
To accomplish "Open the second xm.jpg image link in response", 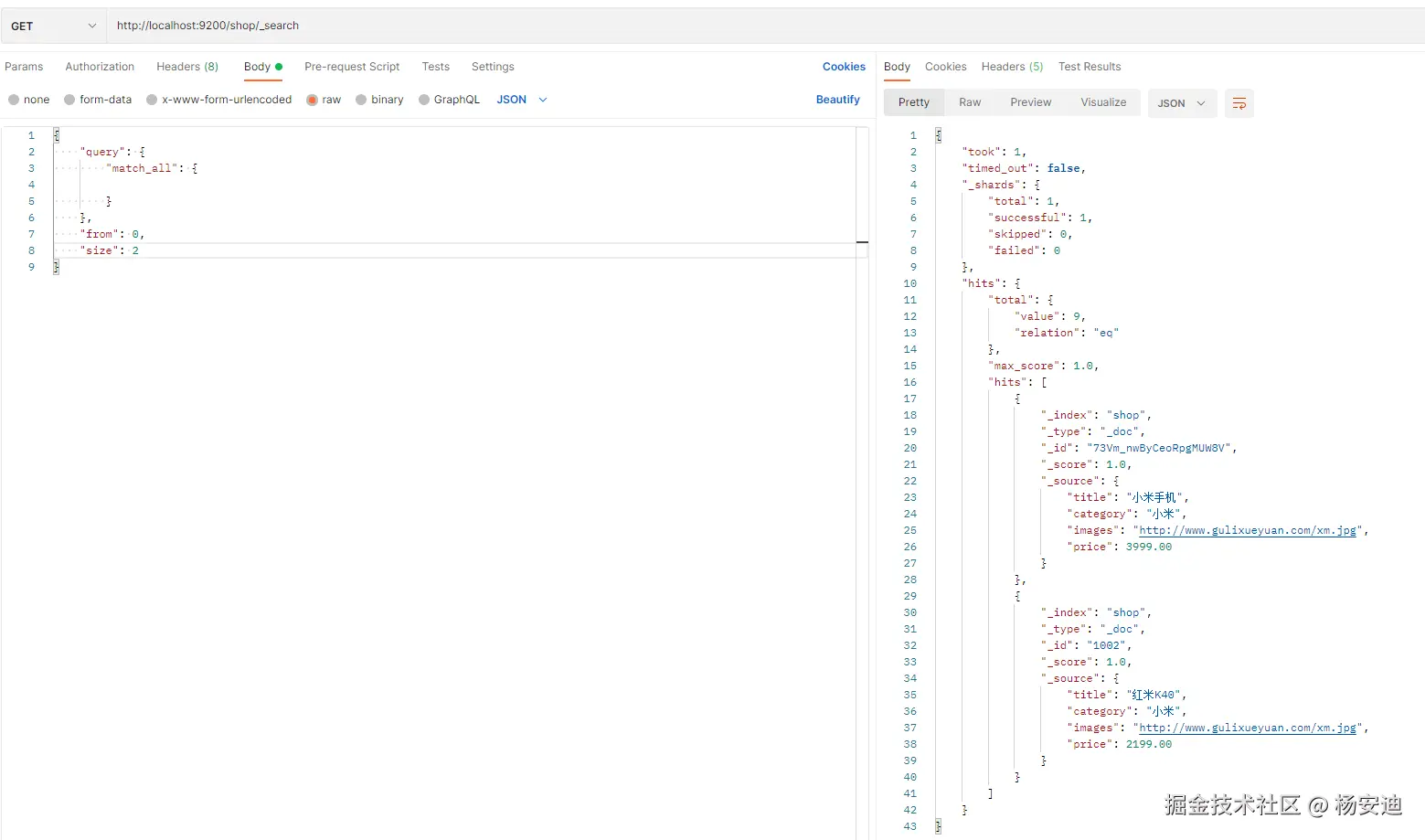I will point(1248,728).
